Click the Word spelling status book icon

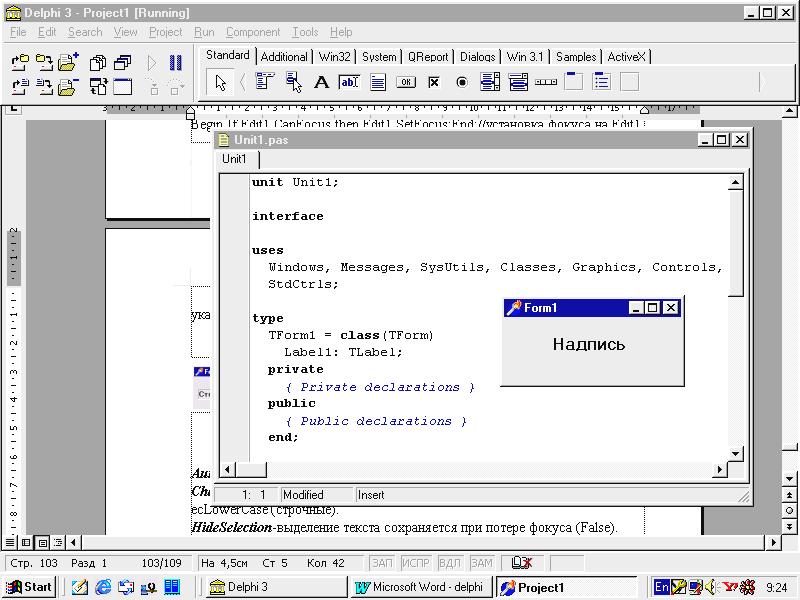pyautogui.click(x=521, y=563)
